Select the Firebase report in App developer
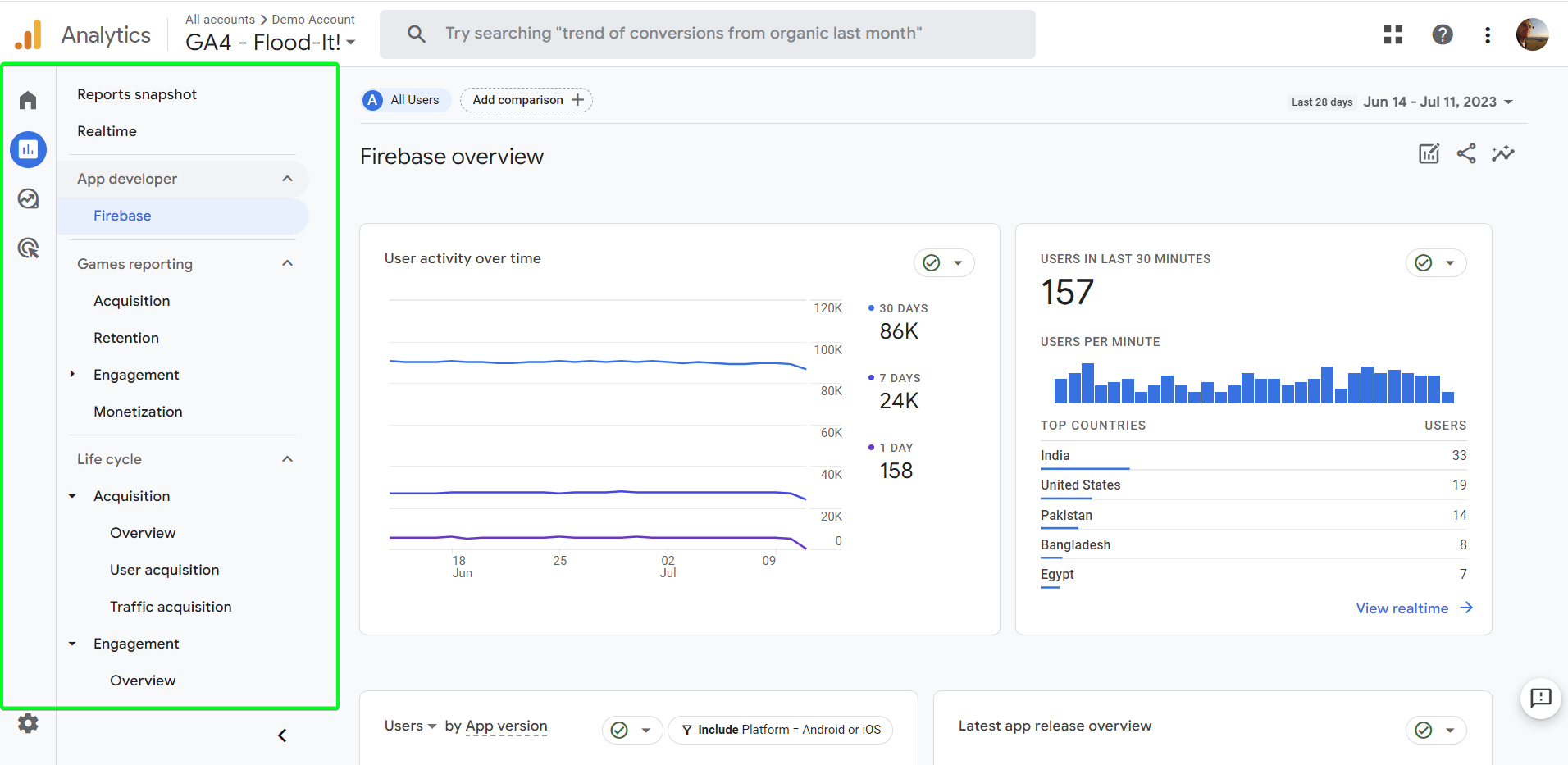 (122, 216)
